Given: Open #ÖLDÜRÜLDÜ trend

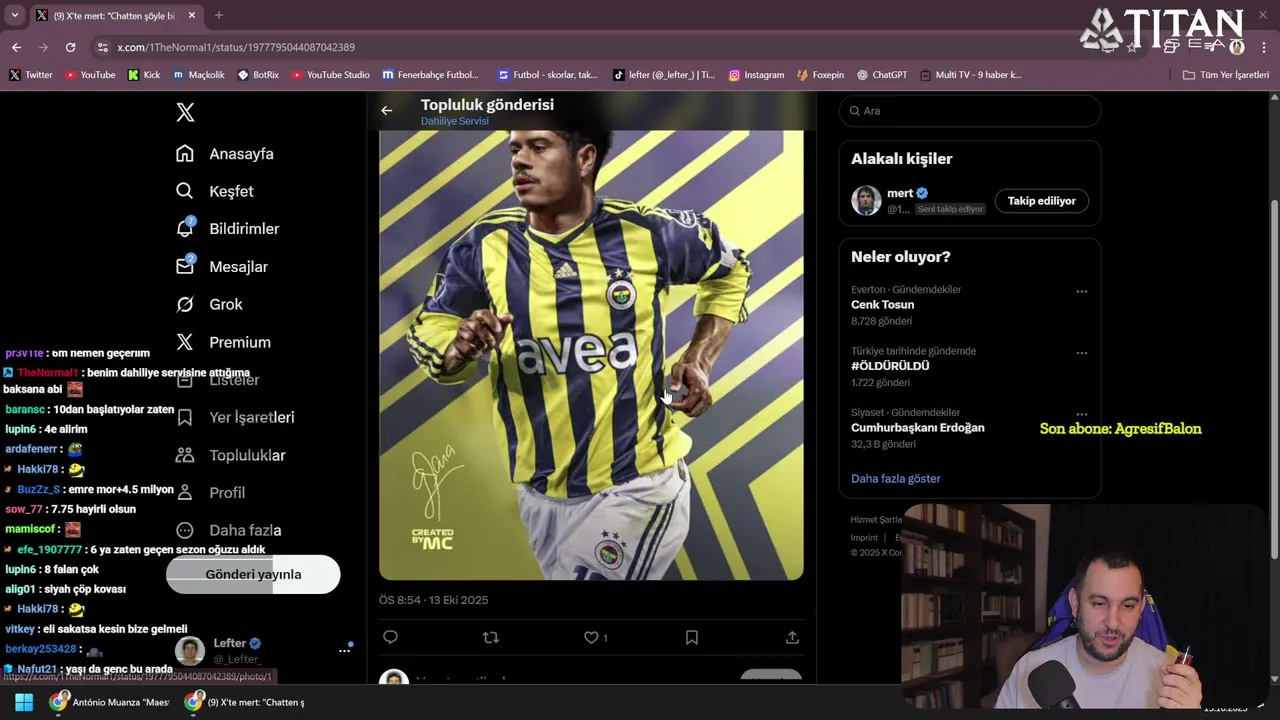Looking at the screenshot, I should pos(890,366).
